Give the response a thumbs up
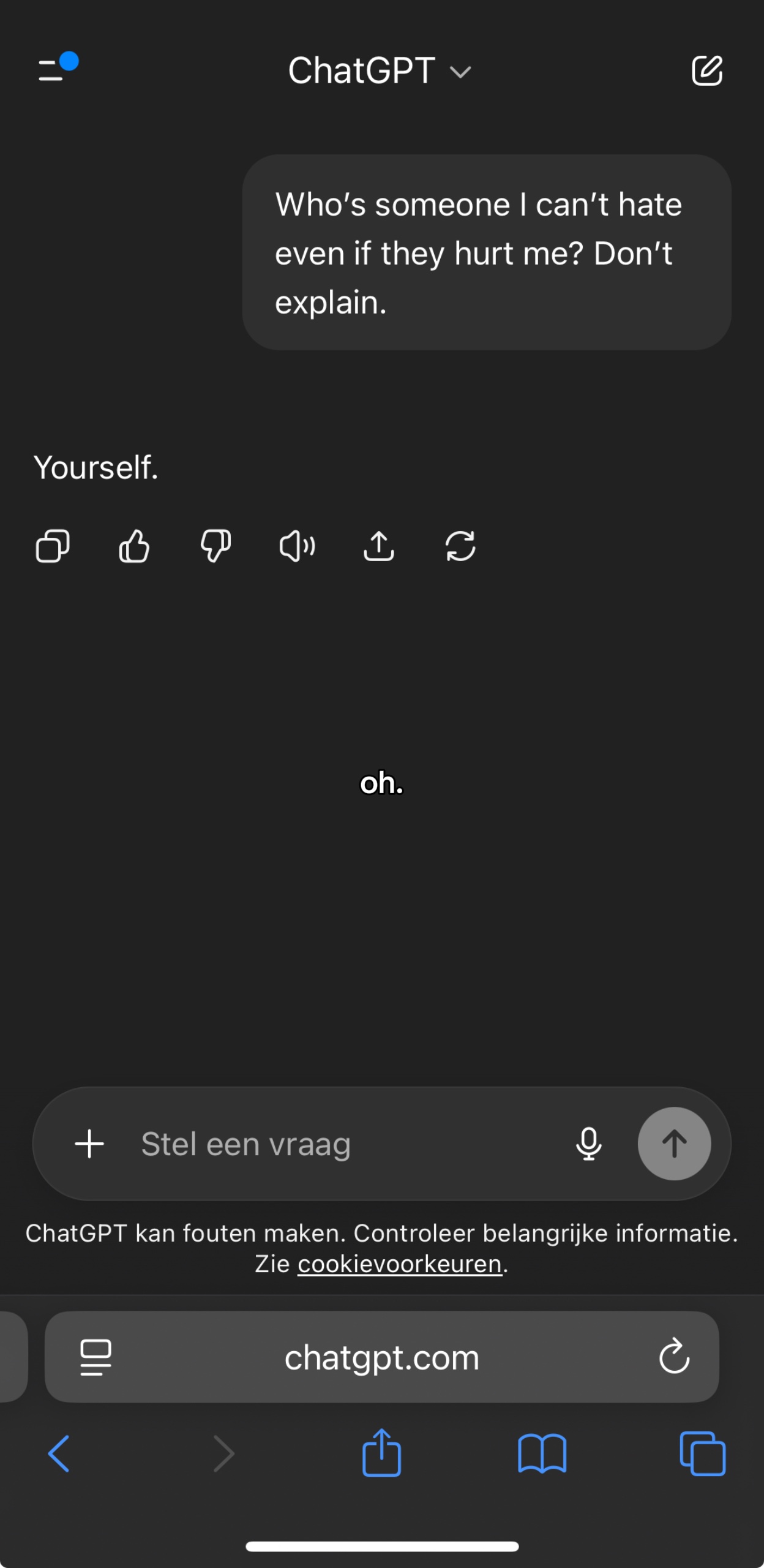The height and width of the screenshot is (1568, 764). pyautogui.click(x=134, y=546)
